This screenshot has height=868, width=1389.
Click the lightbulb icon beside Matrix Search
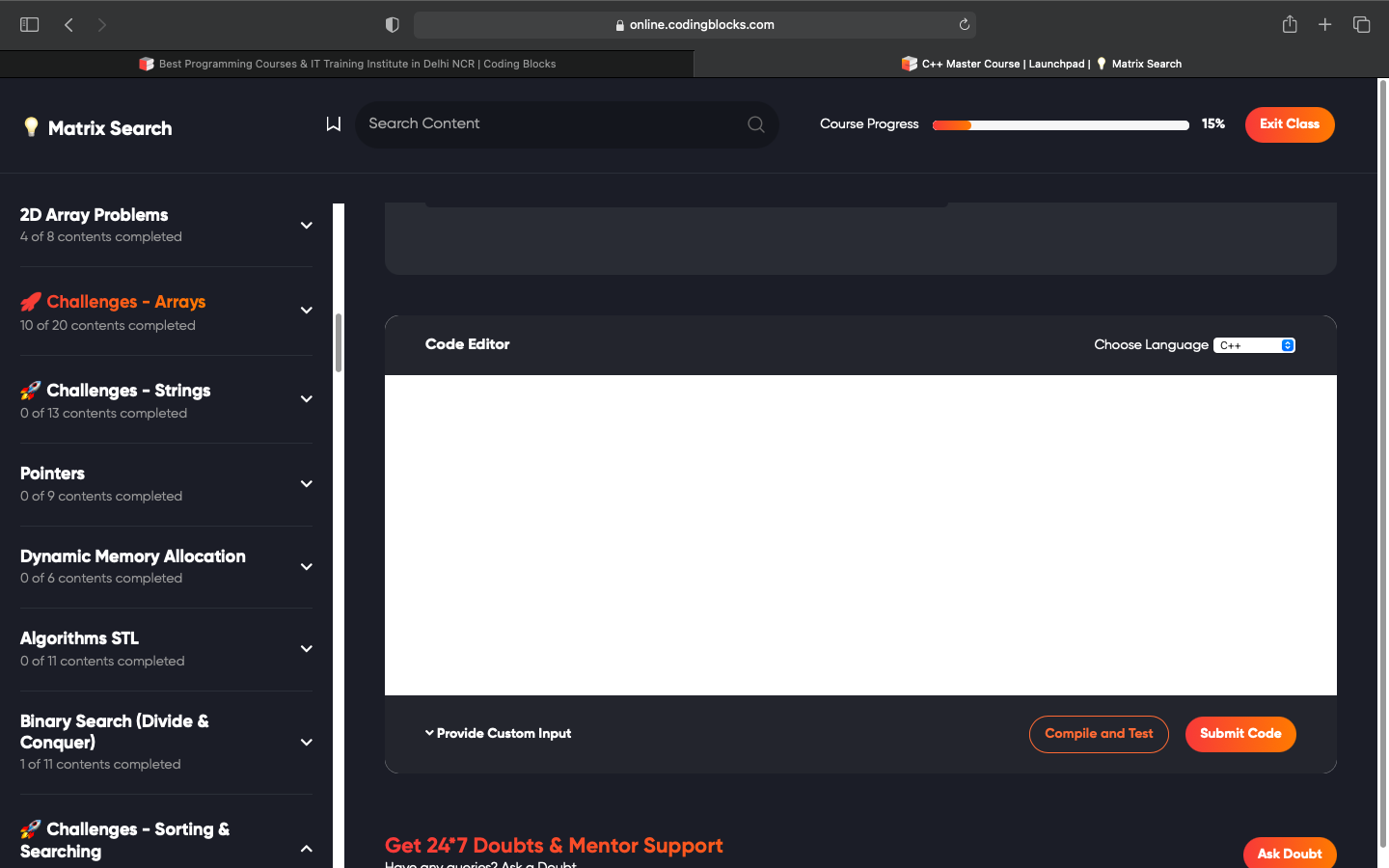31,127
